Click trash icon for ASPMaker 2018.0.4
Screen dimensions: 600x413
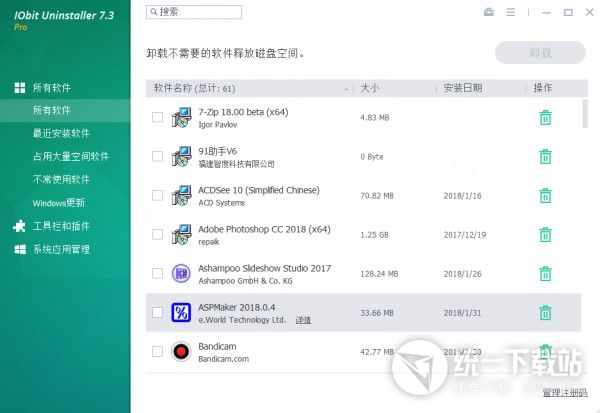pyautogui.click(x=545, y=313)
